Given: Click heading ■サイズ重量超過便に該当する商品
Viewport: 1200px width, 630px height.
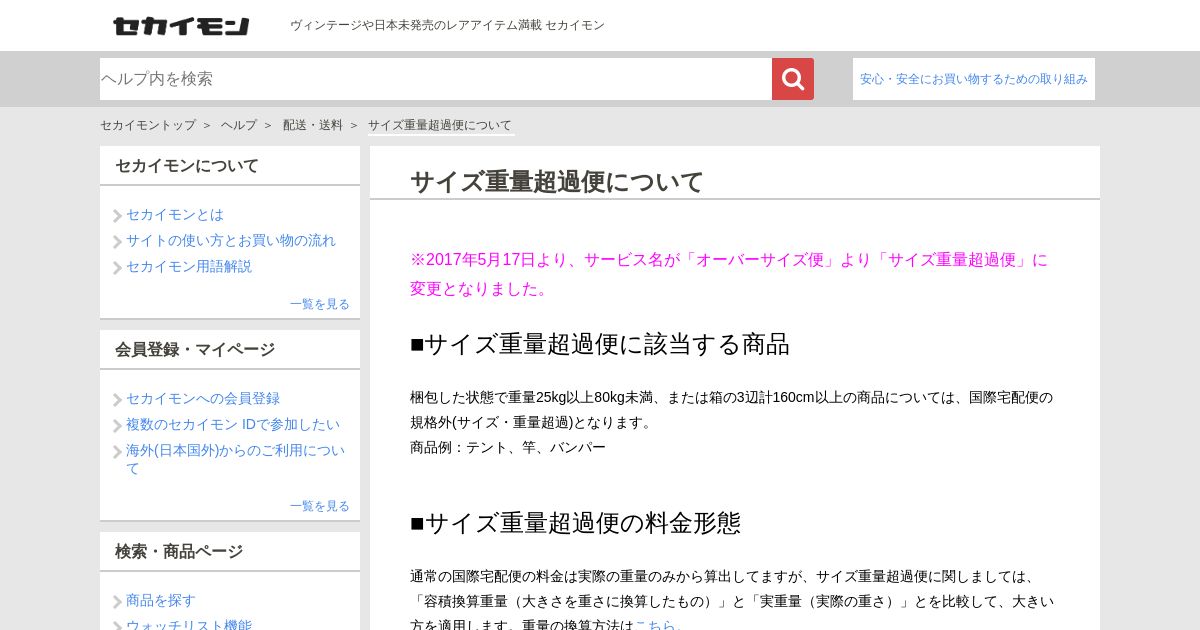Looking at the screenshot, I should [600, 344].
